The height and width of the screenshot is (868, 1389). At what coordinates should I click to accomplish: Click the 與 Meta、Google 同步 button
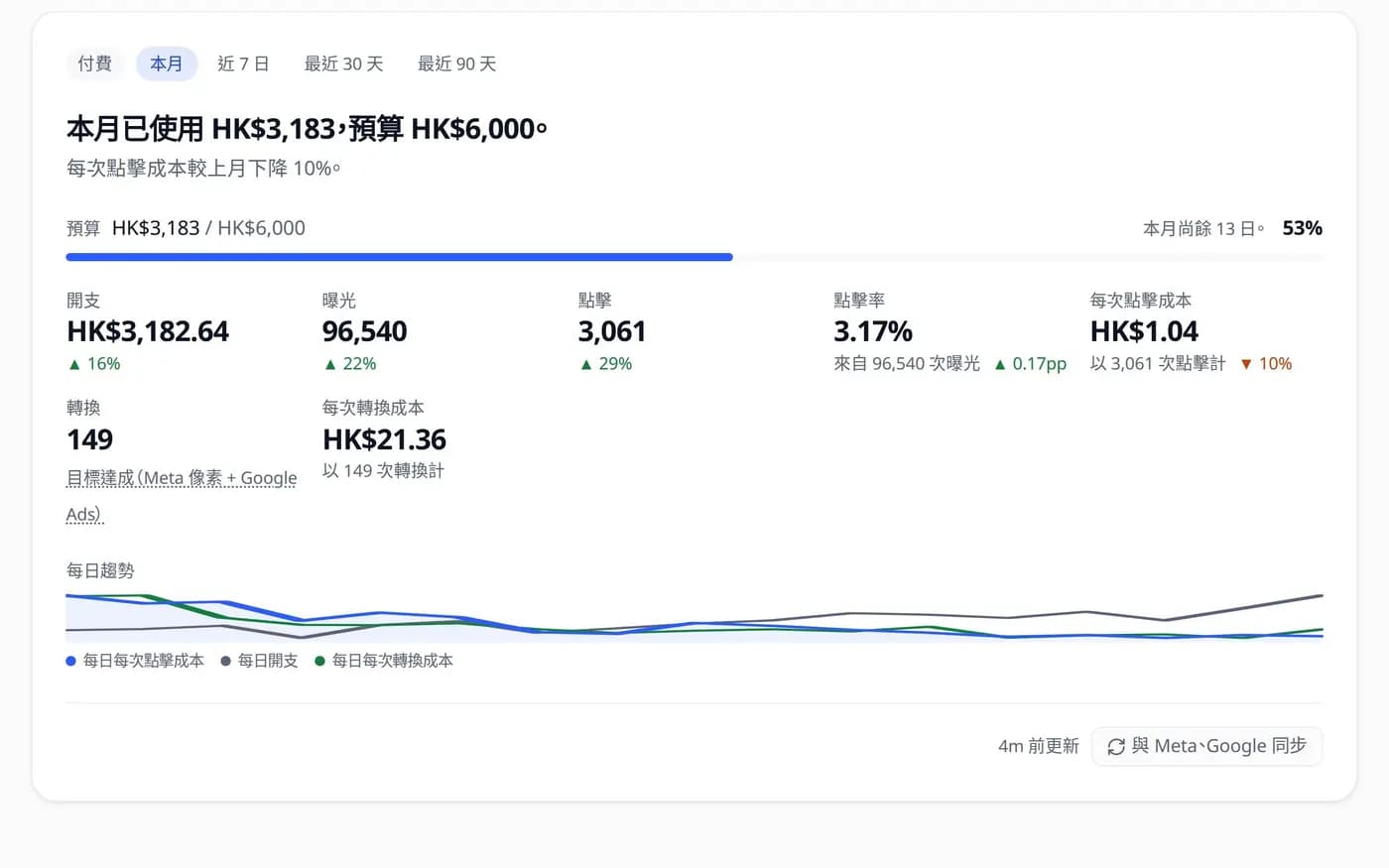pos(1206,746)
